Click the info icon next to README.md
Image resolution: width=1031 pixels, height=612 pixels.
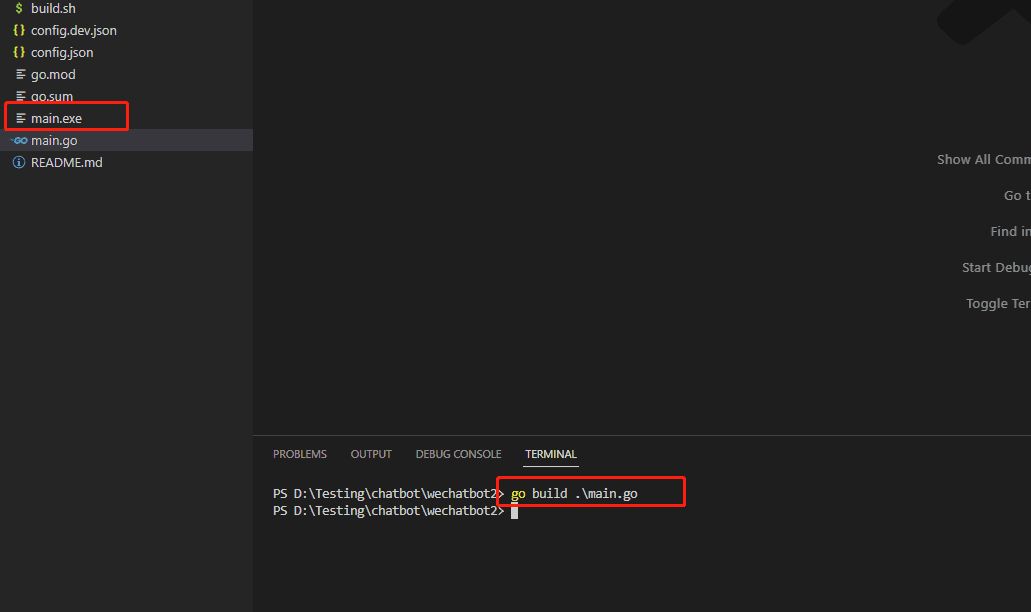point(19,162)
